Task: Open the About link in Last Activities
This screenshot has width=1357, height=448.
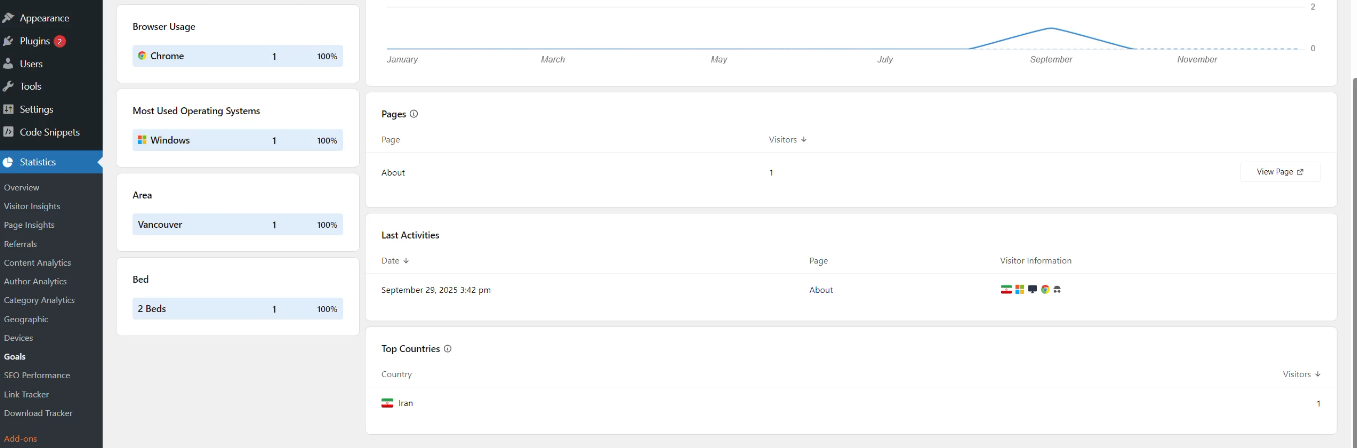Action: pos(821,290)
